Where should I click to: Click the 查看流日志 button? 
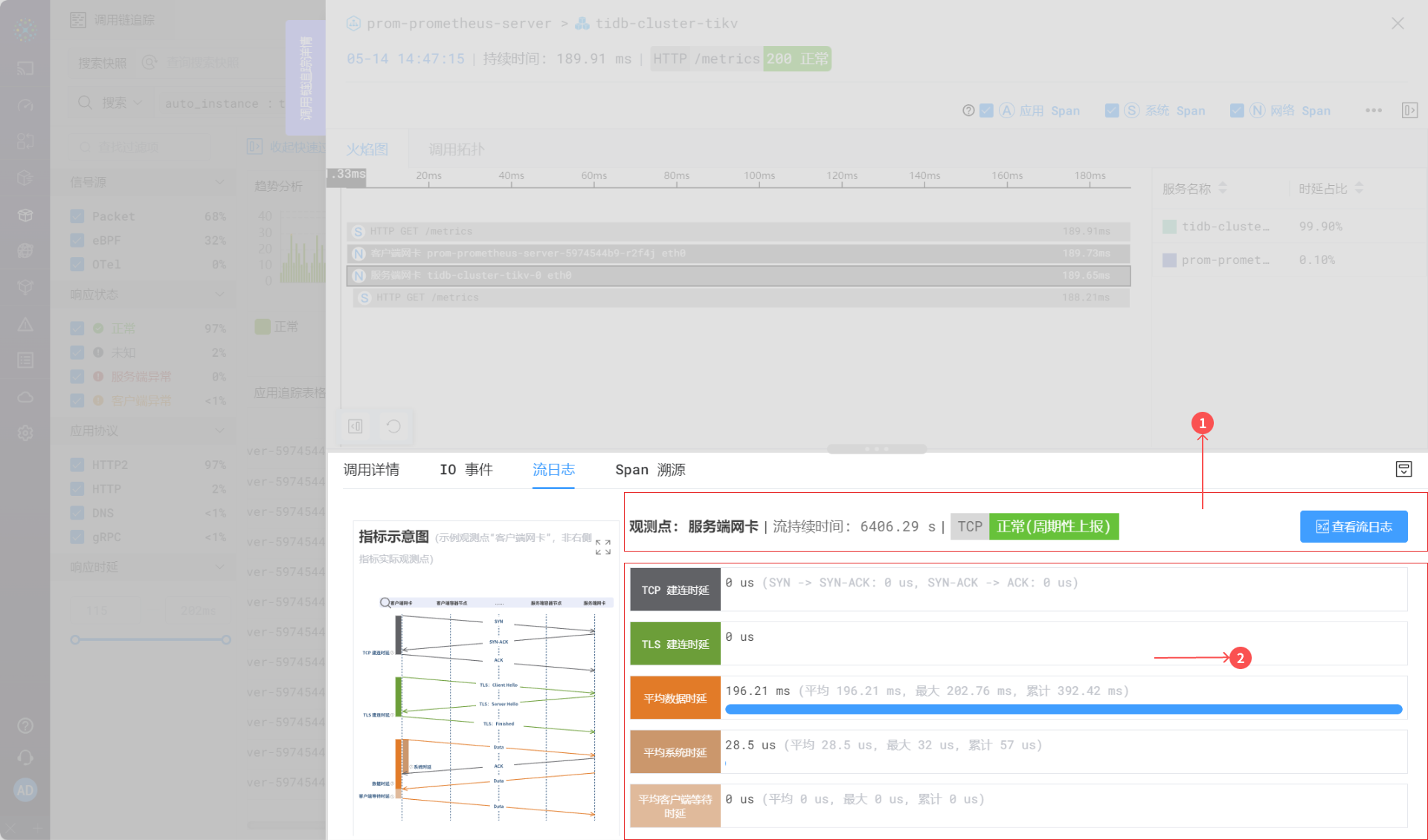pos(1353,526)
